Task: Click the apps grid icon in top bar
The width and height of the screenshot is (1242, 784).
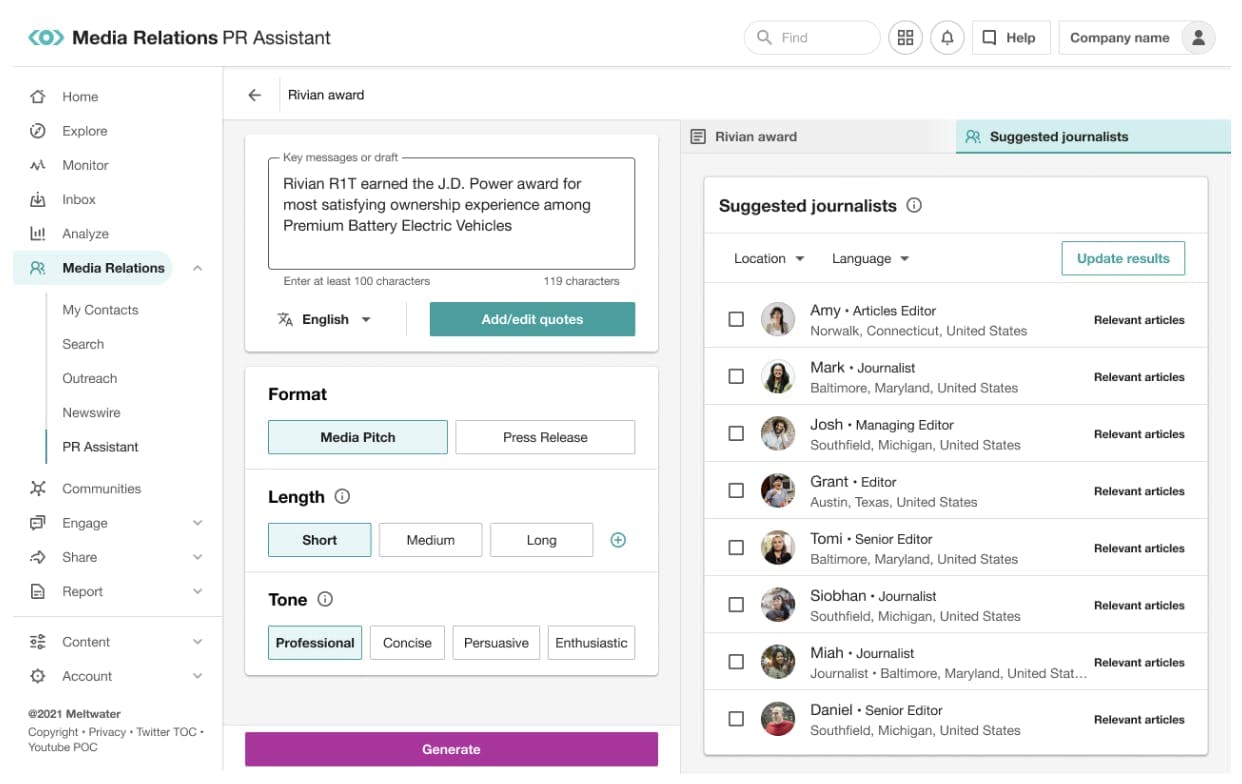Action: tap(905, 37)
